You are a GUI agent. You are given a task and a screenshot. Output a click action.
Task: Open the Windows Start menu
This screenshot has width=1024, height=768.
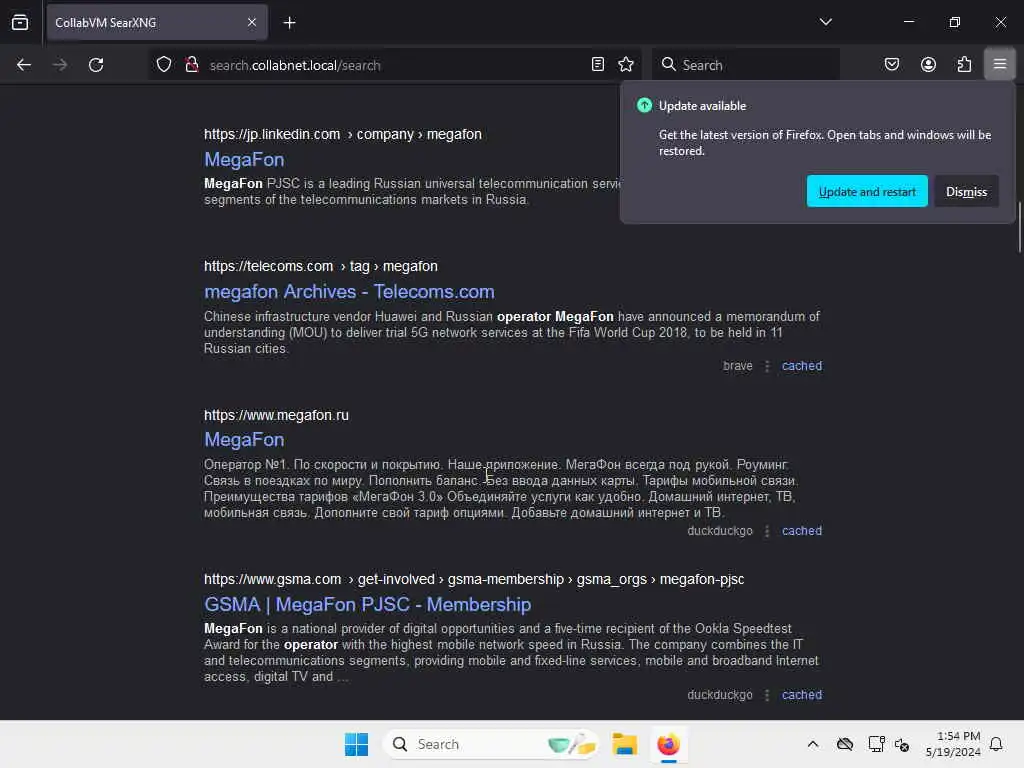click(x=357, y=744)
